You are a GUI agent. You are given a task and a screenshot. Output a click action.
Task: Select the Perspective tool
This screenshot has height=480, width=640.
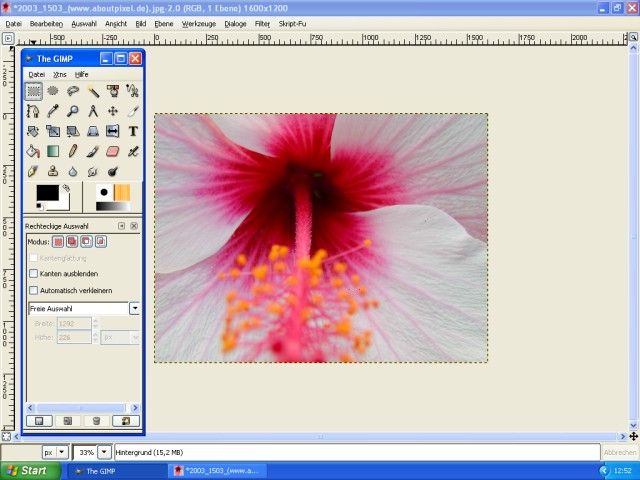coord(93,131)
